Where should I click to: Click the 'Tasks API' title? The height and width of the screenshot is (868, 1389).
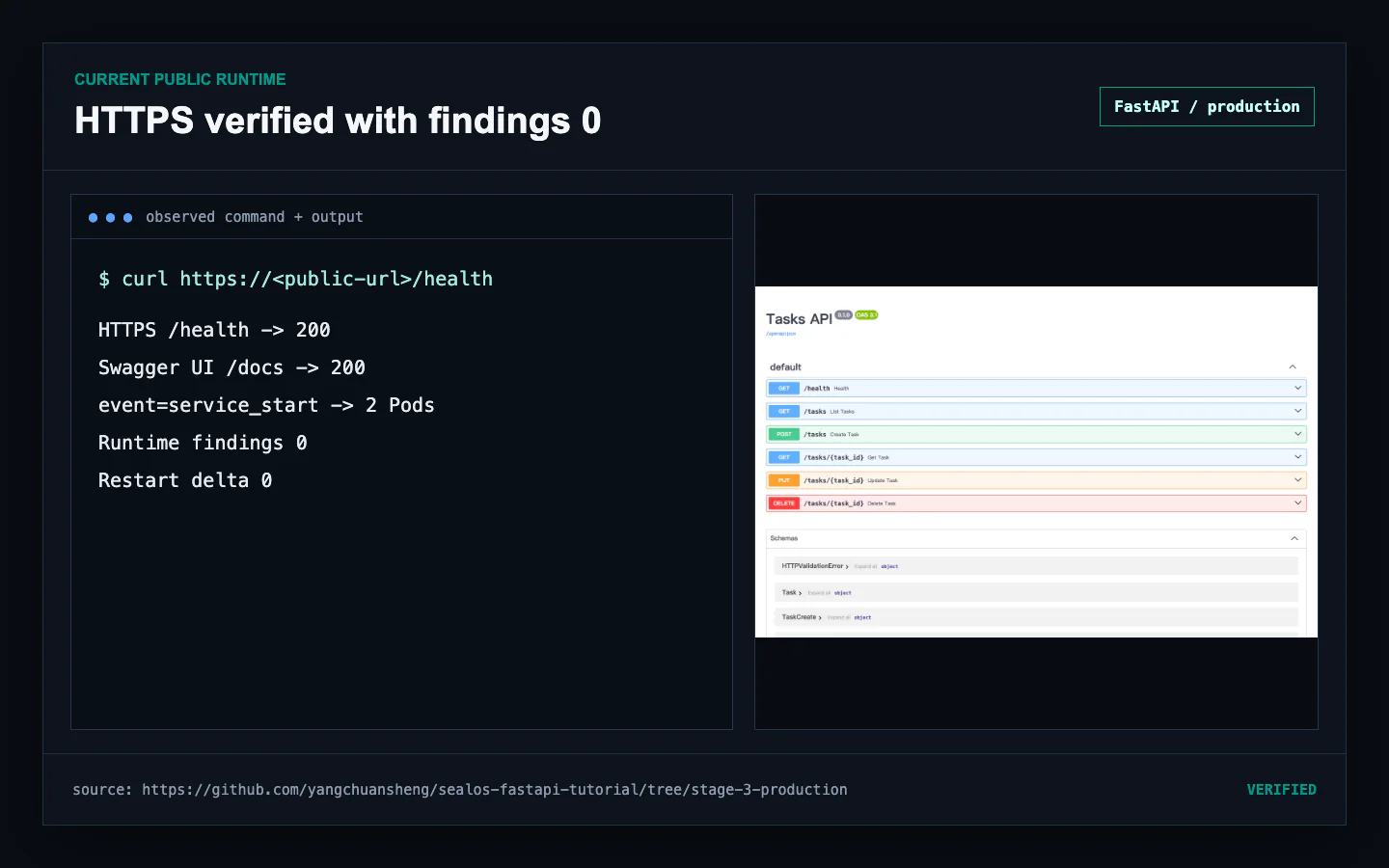tap(799, 319)
